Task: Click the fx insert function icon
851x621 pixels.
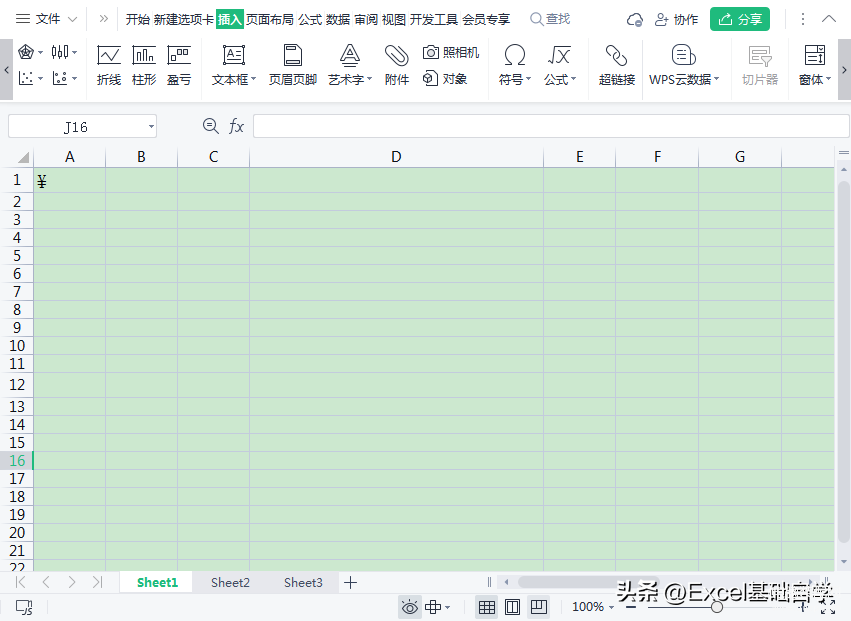Action: click(236, 126)
